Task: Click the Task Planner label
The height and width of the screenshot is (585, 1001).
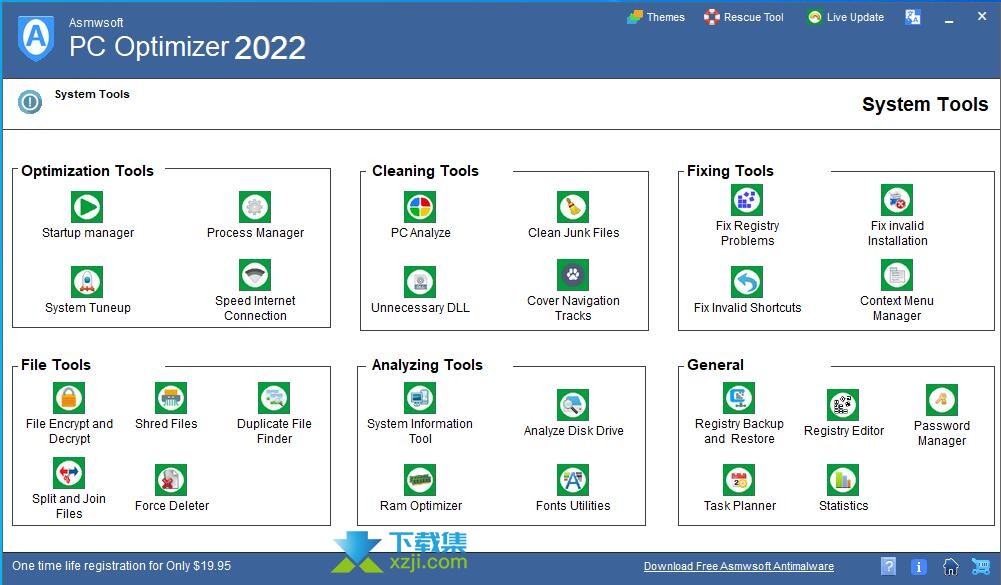Action: pos(740,505)
